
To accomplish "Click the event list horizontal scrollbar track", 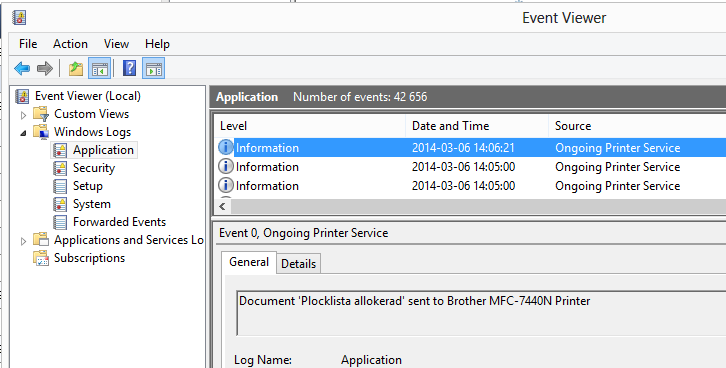I will (479, 206).
